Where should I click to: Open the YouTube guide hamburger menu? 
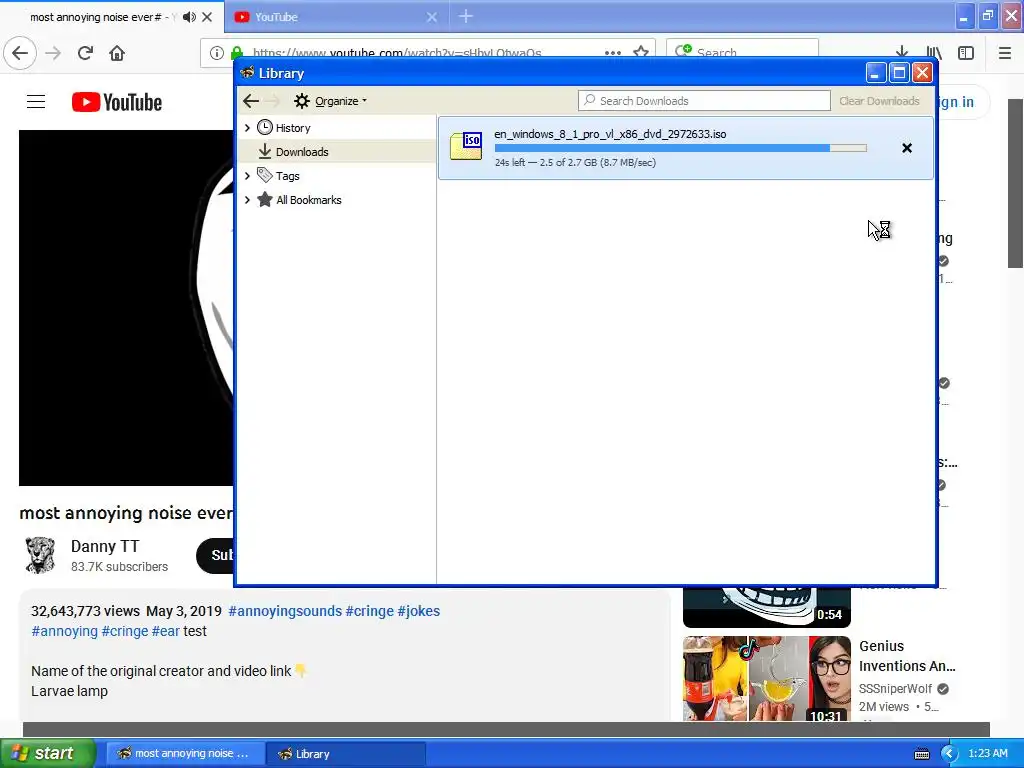point(36,102)
